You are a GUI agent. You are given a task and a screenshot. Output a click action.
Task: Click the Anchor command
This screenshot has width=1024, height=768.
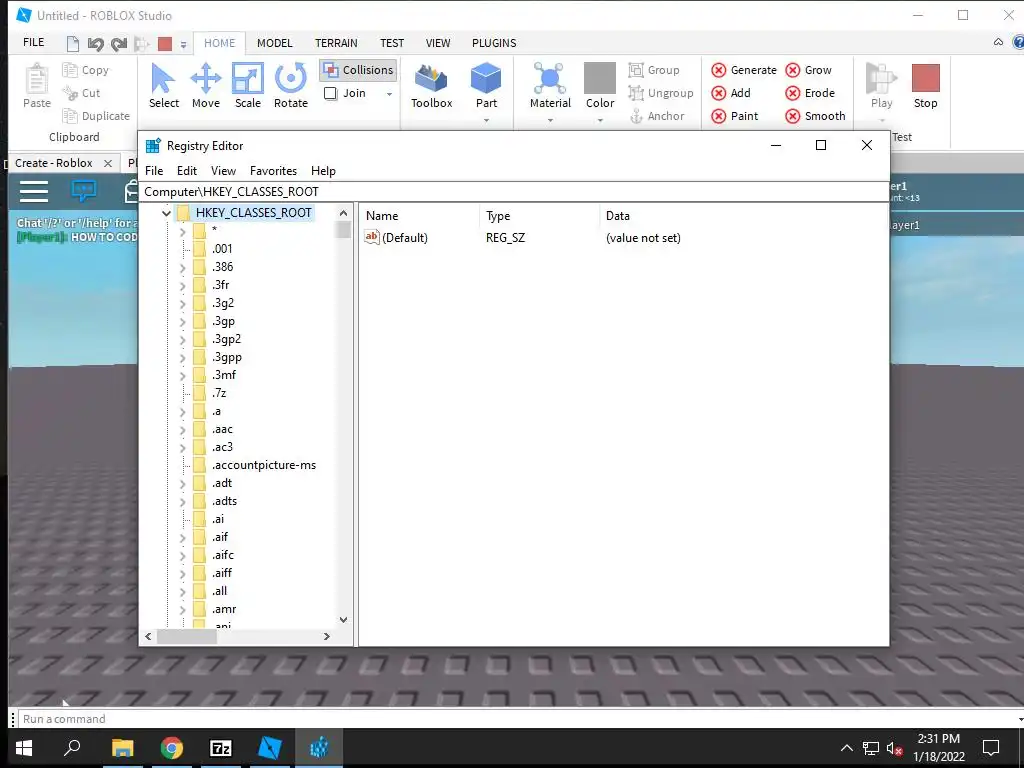(x=656, y=116)
